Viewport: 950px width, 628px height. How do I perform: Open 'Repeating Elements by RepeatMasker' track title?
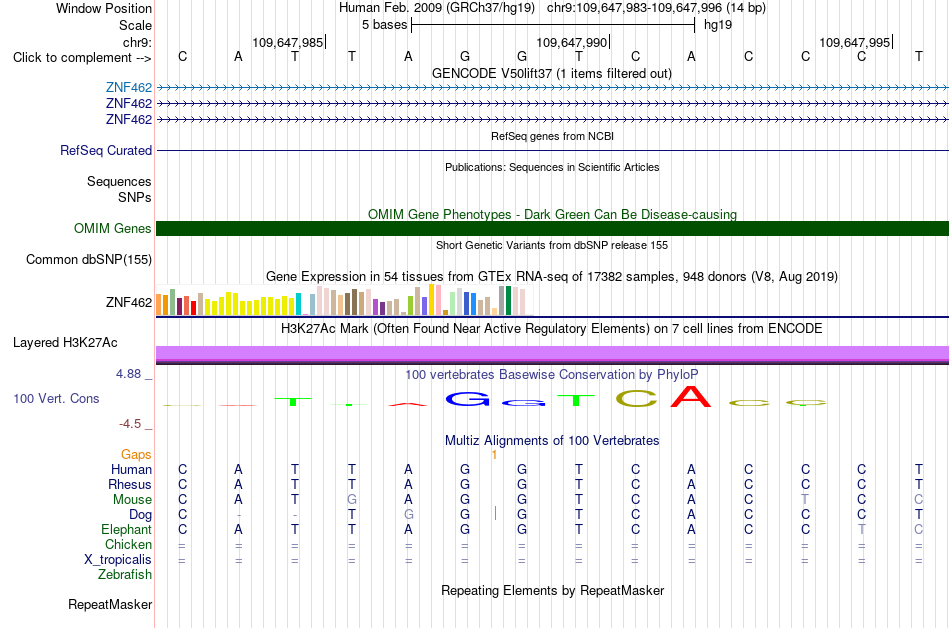coord(552,590)
